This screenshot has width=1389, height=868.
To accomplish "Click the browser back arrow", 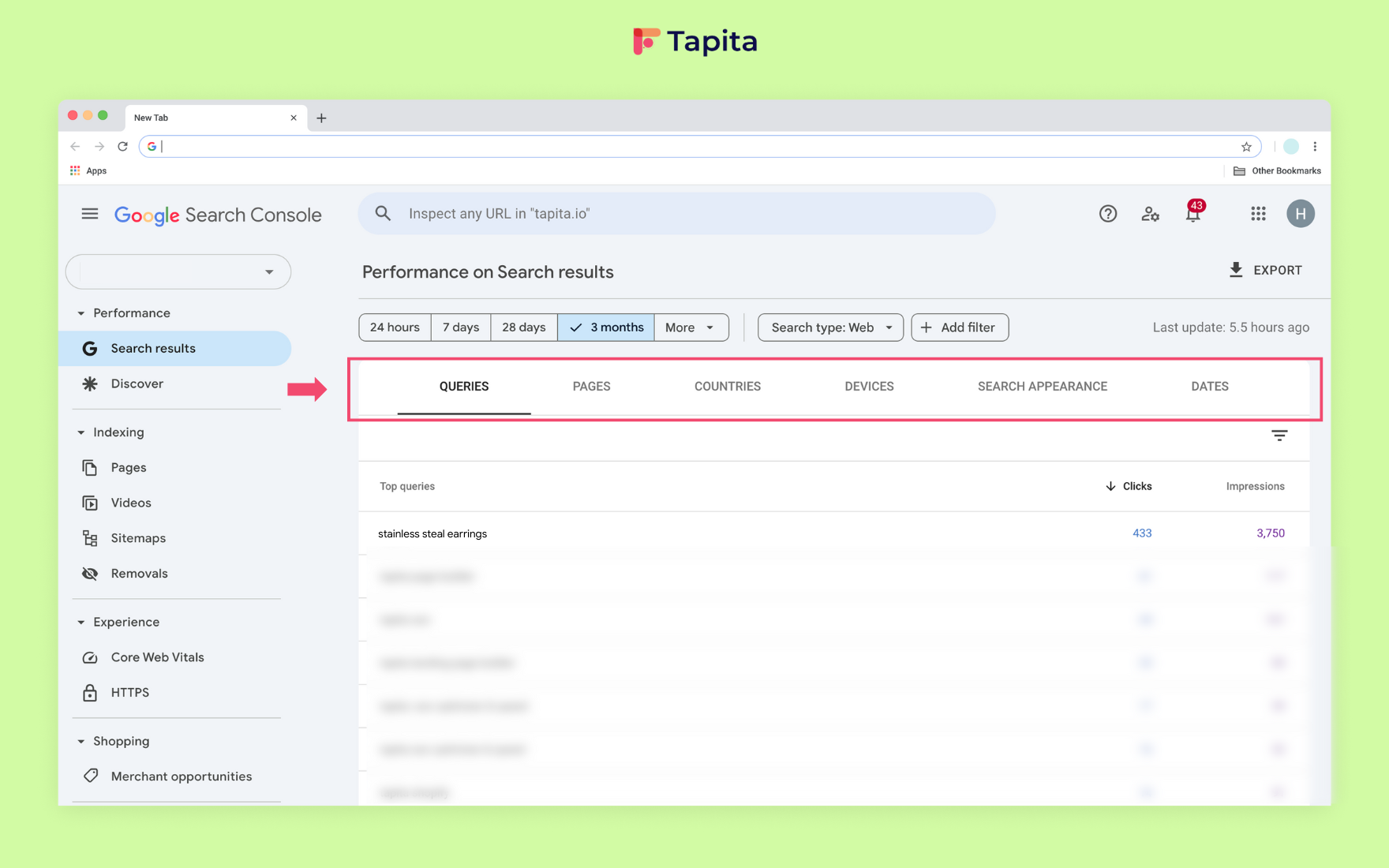I will 75,146.
